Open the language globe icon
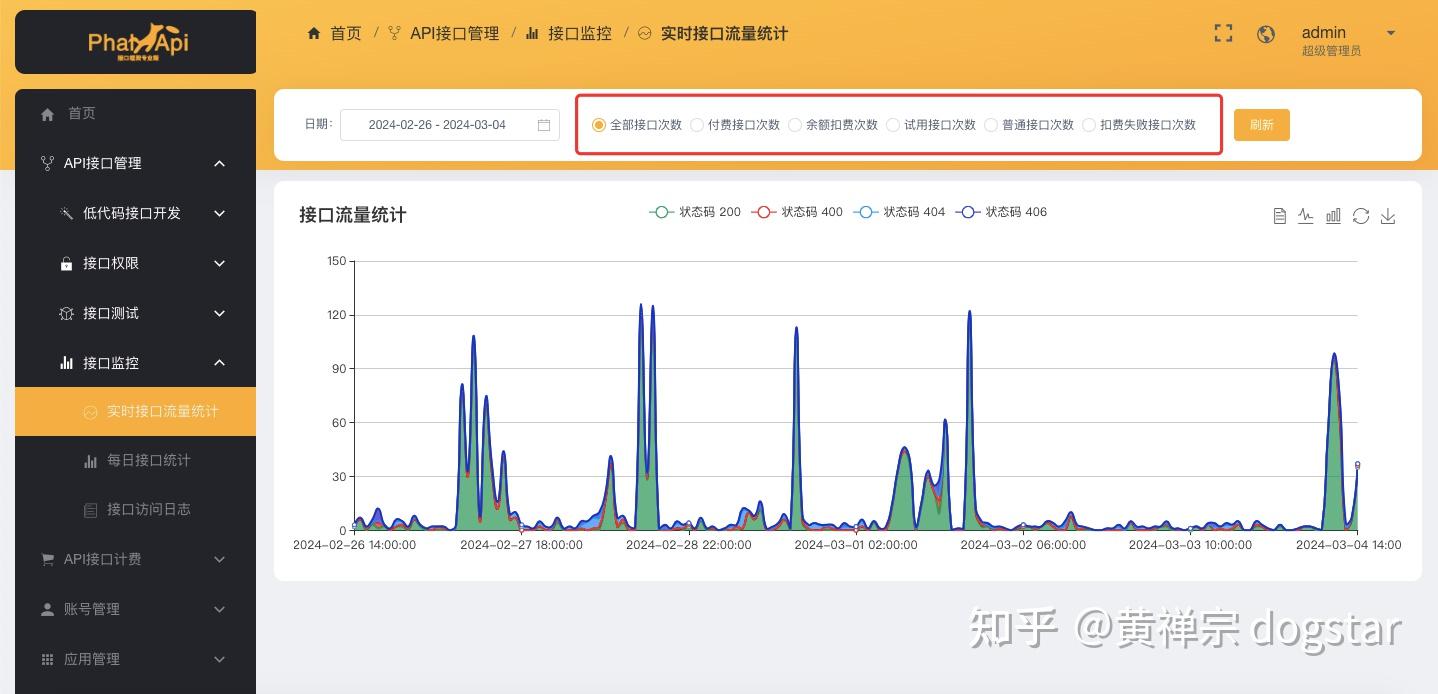This screenshot has width=1438, height=694. pos(1266,33)
